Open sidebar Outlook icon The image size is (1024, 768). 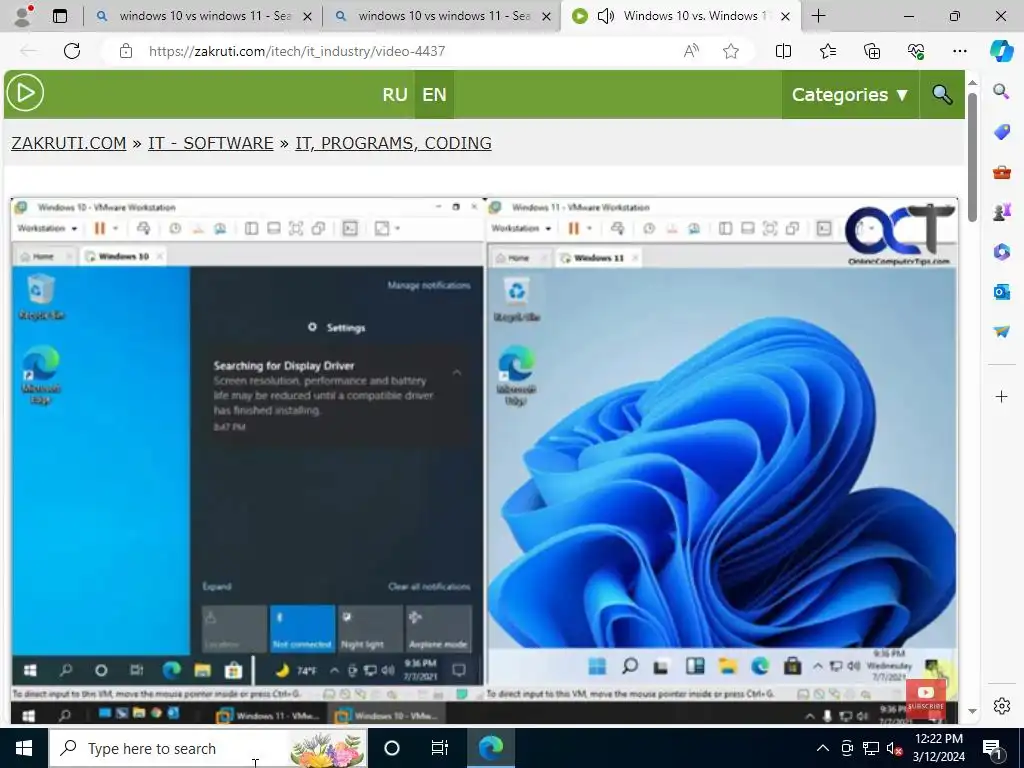[x=1001, y=291]
